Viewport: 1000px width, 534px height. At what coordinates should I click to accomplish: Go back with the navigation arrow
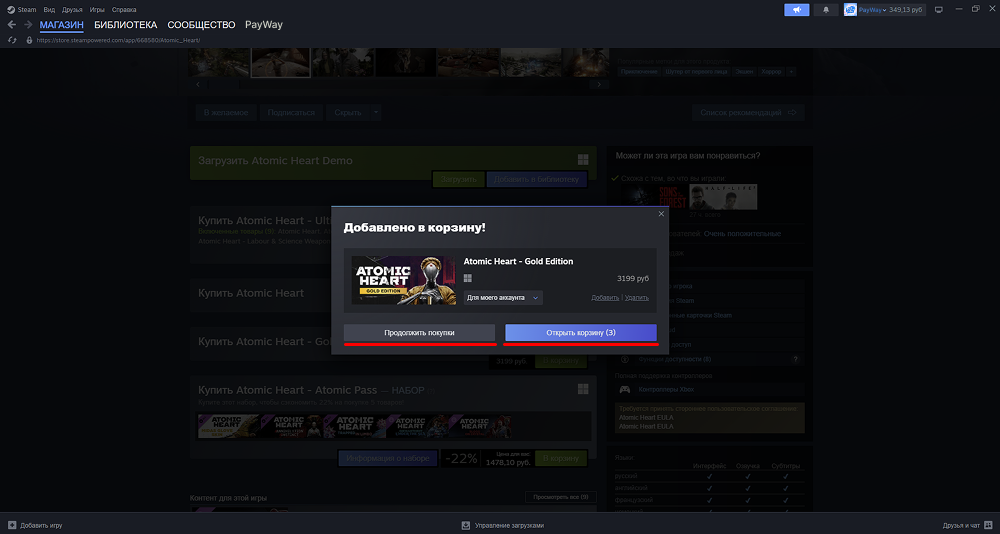(11, 25)
